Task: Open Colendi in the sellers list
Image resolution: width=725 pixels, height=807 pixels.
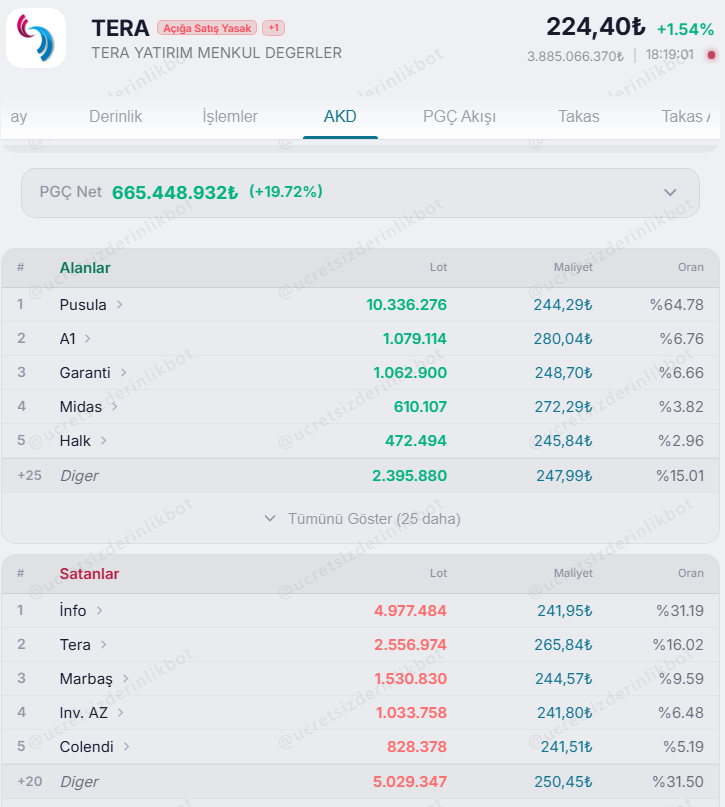Action: coord(86,746)
